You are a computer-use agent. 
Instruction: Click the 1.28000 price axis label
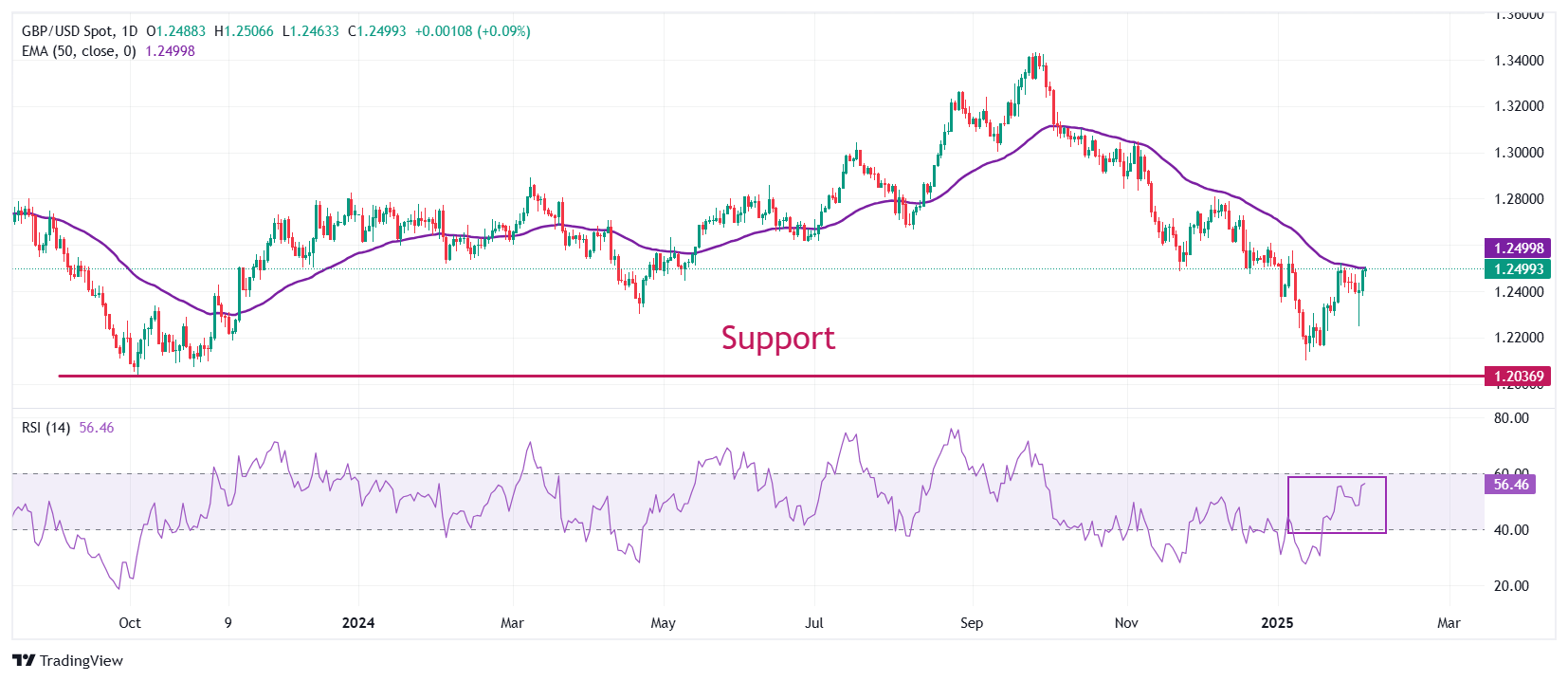1519,199
